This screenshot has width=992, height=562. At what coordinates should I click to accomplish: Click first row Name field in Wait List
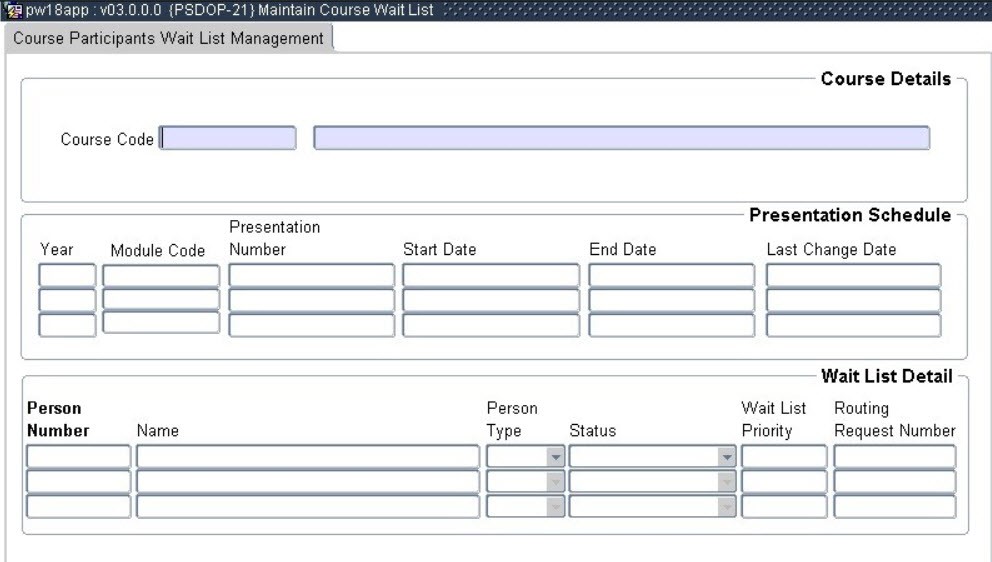point(308,456)
